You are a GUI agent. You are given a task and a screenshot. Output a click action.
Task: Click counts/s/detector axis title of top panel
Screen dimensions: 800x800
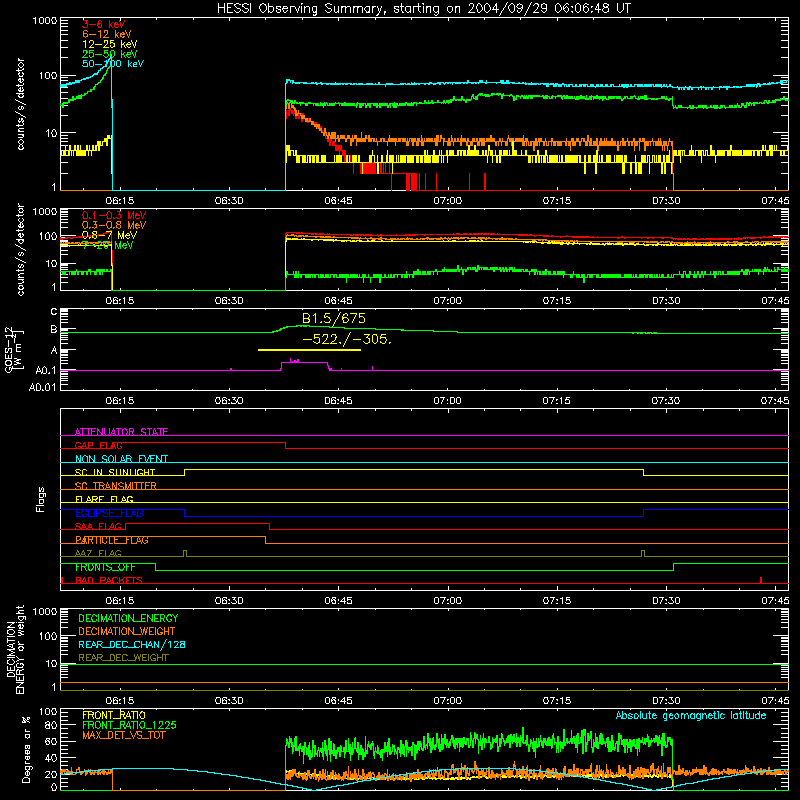[20, 104]
